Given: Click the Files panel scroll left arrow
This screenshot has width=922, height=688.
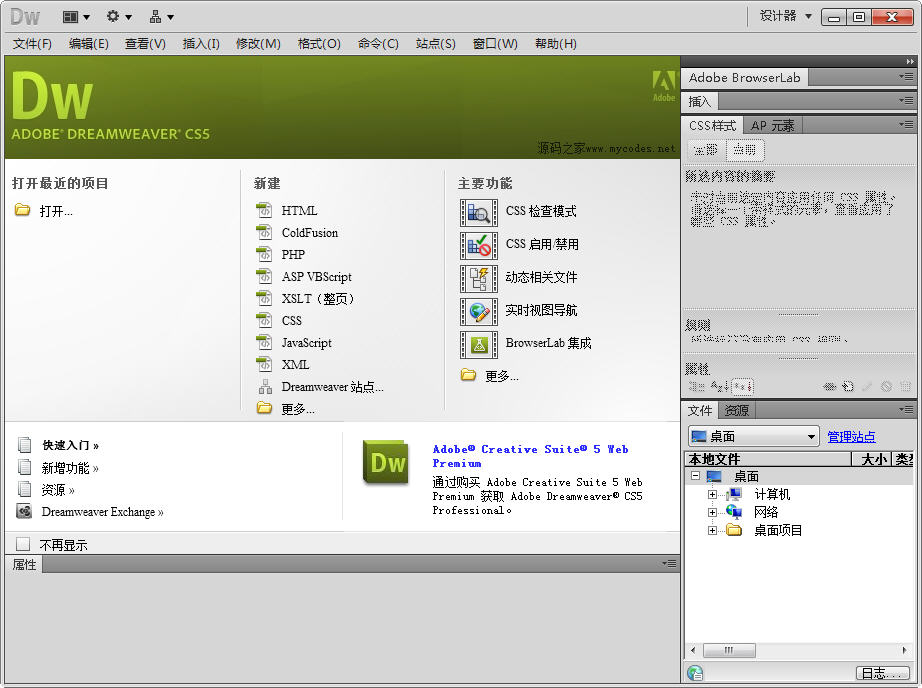Looking at the screenshot, I should (693, 650).
